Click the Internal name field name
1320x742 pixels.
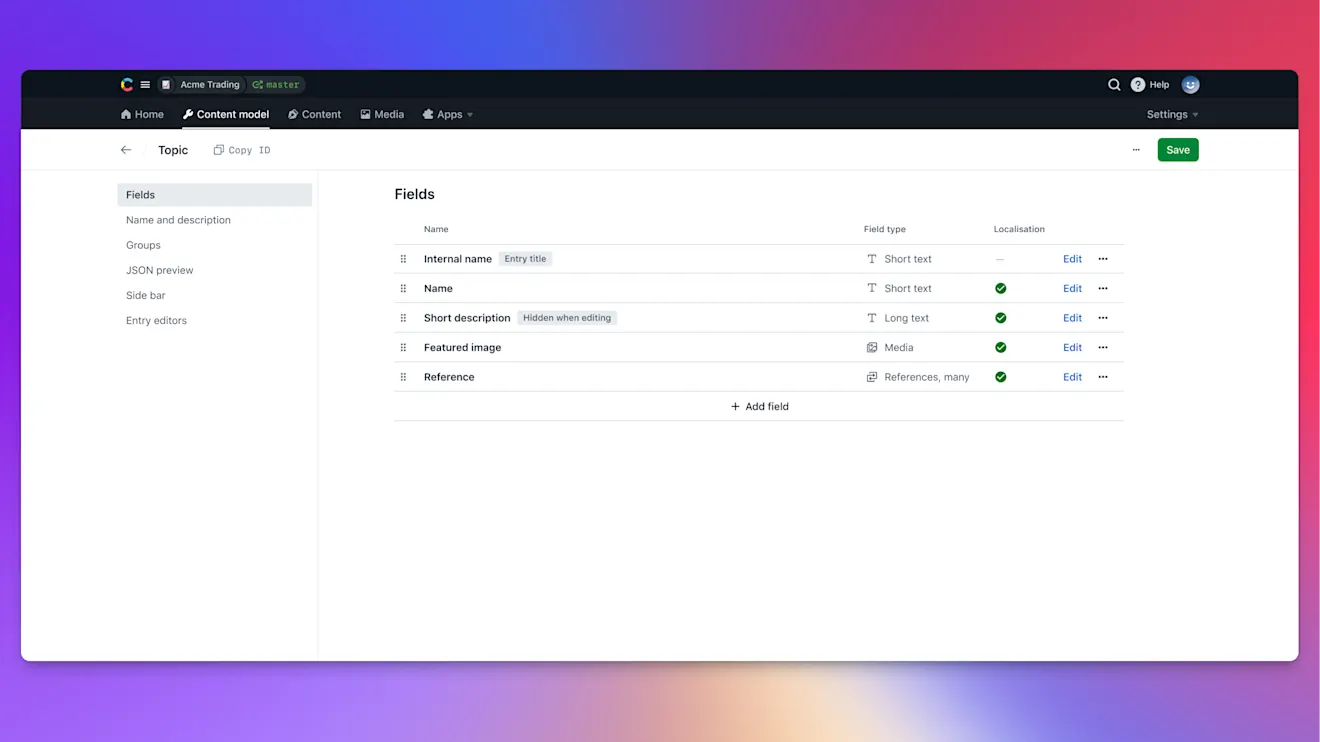[458, 259]
